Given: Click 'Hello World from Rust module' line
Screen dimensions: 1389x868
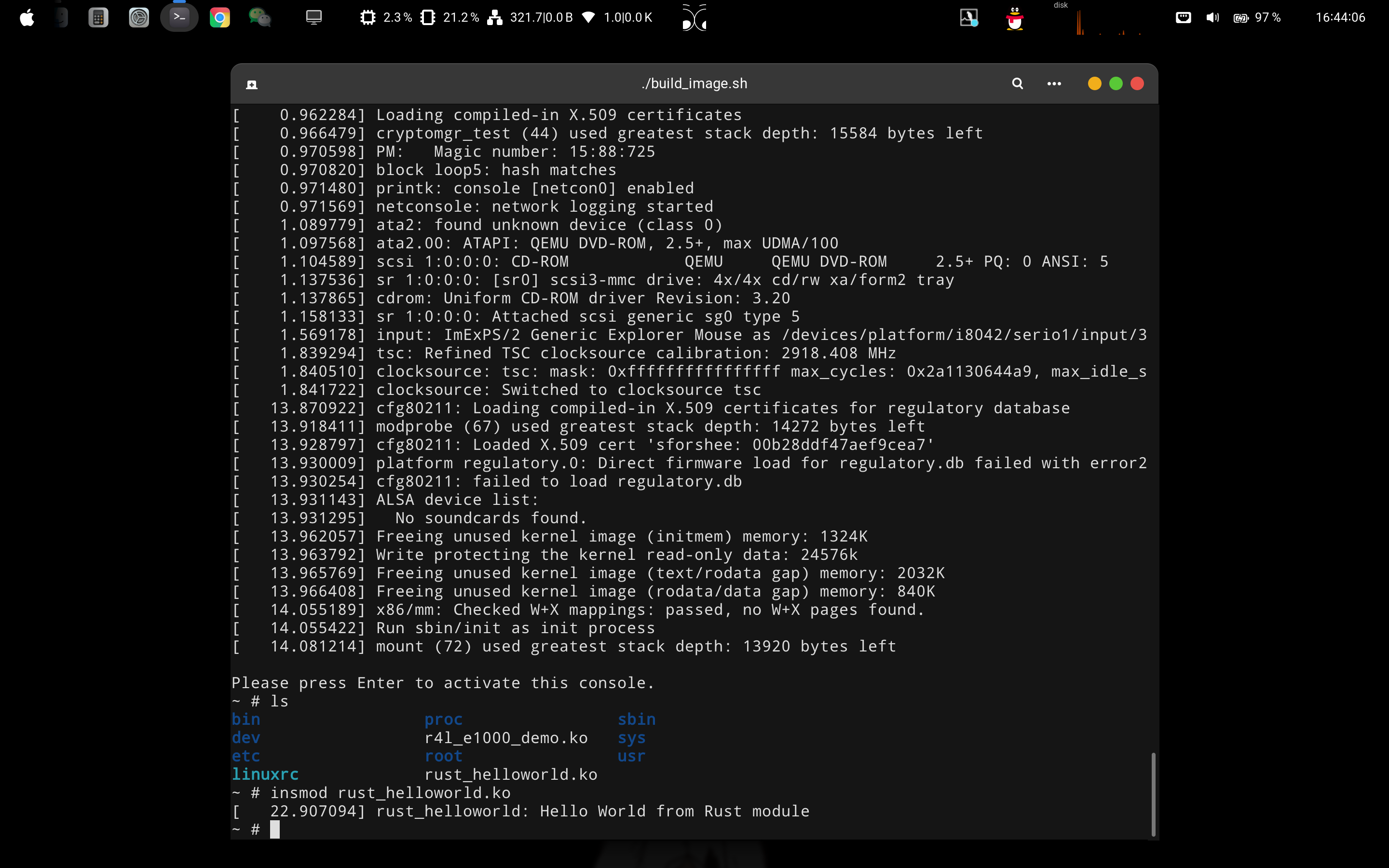Looking at the screenshot, I should coord(520,811).
